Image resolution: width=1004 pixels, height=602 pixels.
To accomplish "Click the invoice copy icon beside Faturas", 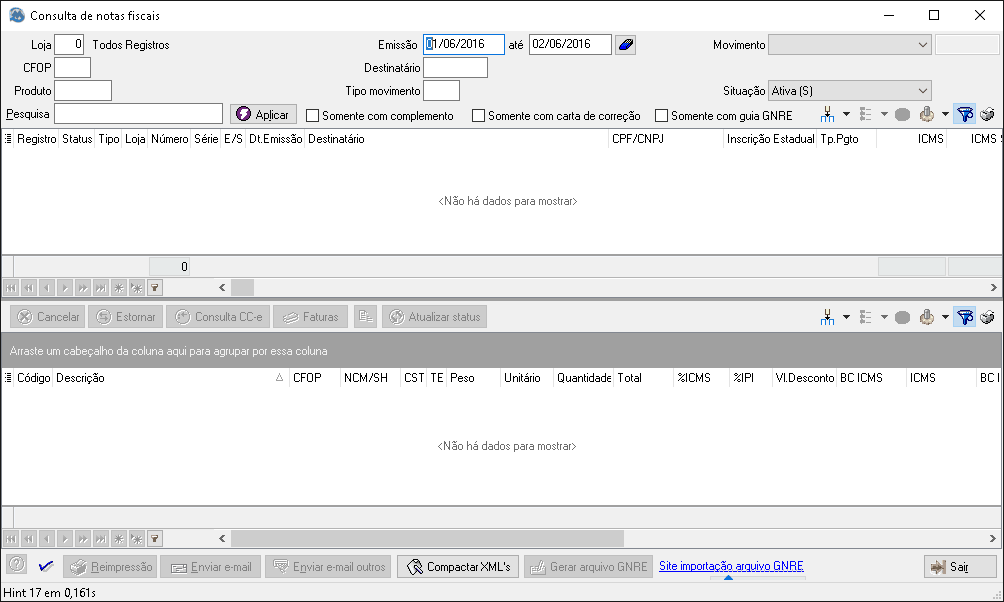I will pyautogui.click(x=366, y=316).
